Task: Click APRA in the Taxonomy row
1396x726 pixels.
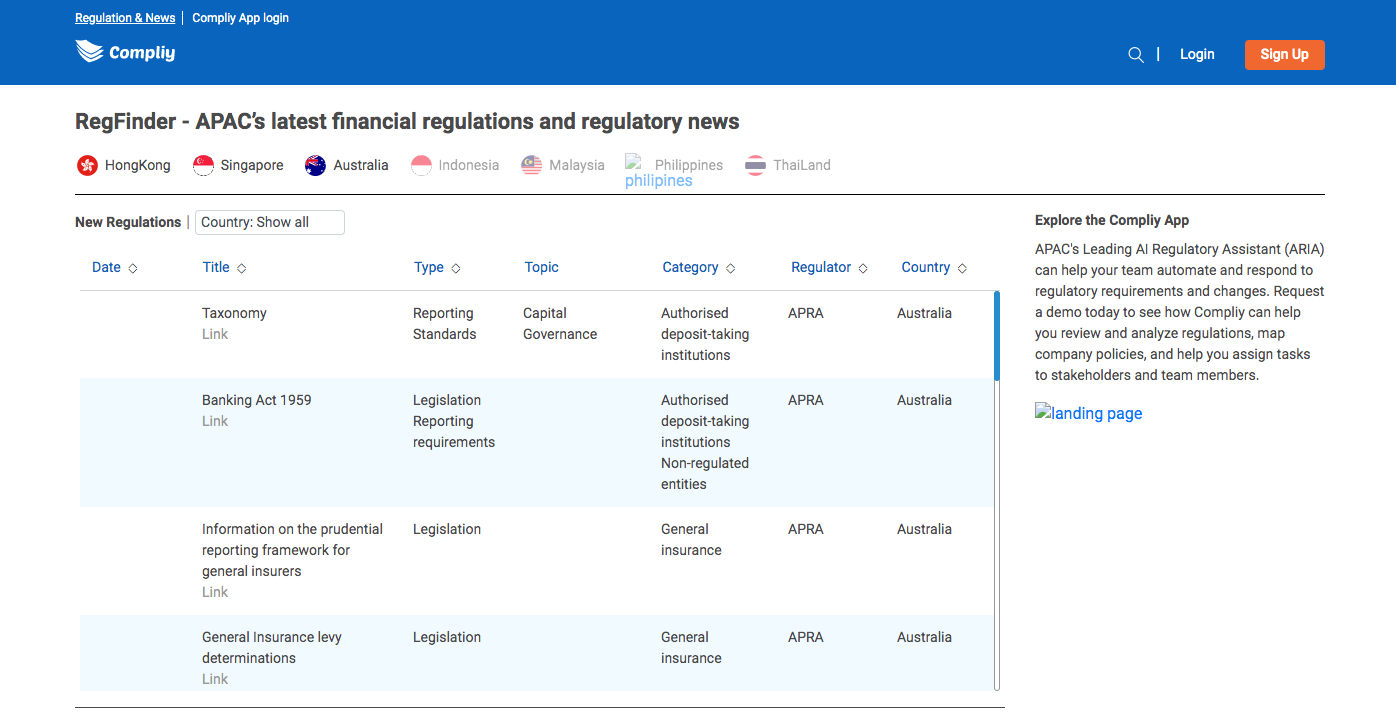Action: click(806, 313)
